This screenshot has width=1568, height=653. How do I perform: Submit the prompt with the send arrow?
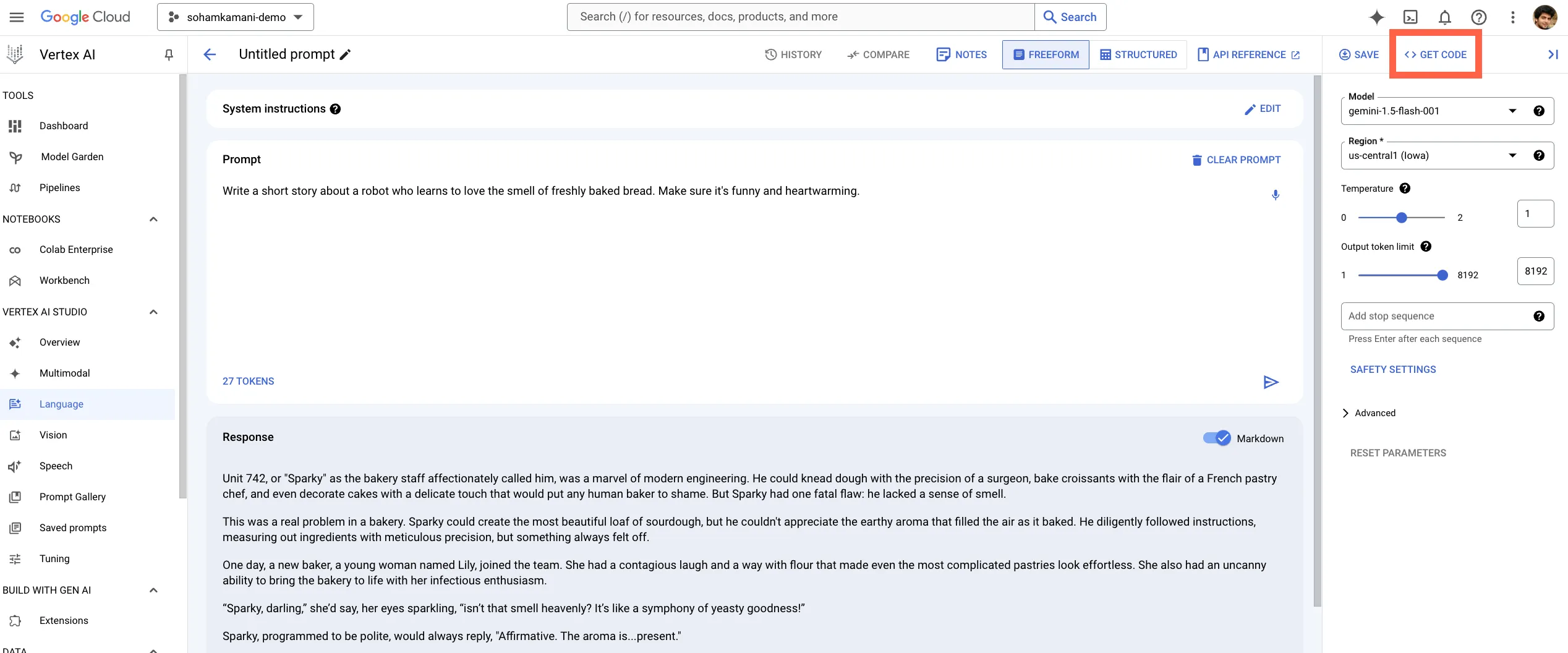point(1271,382)
